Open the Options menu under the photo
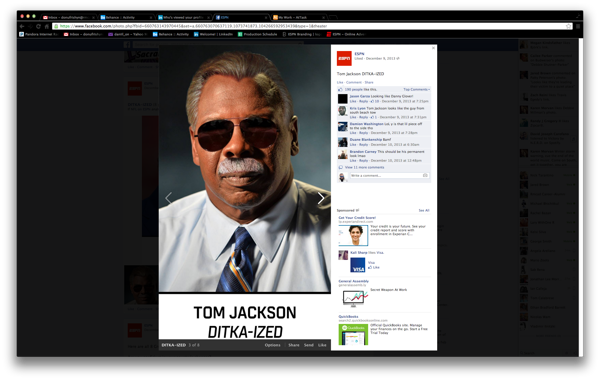Image resolution: width=600 pixels, height=380 pixels. coord(272,345)
